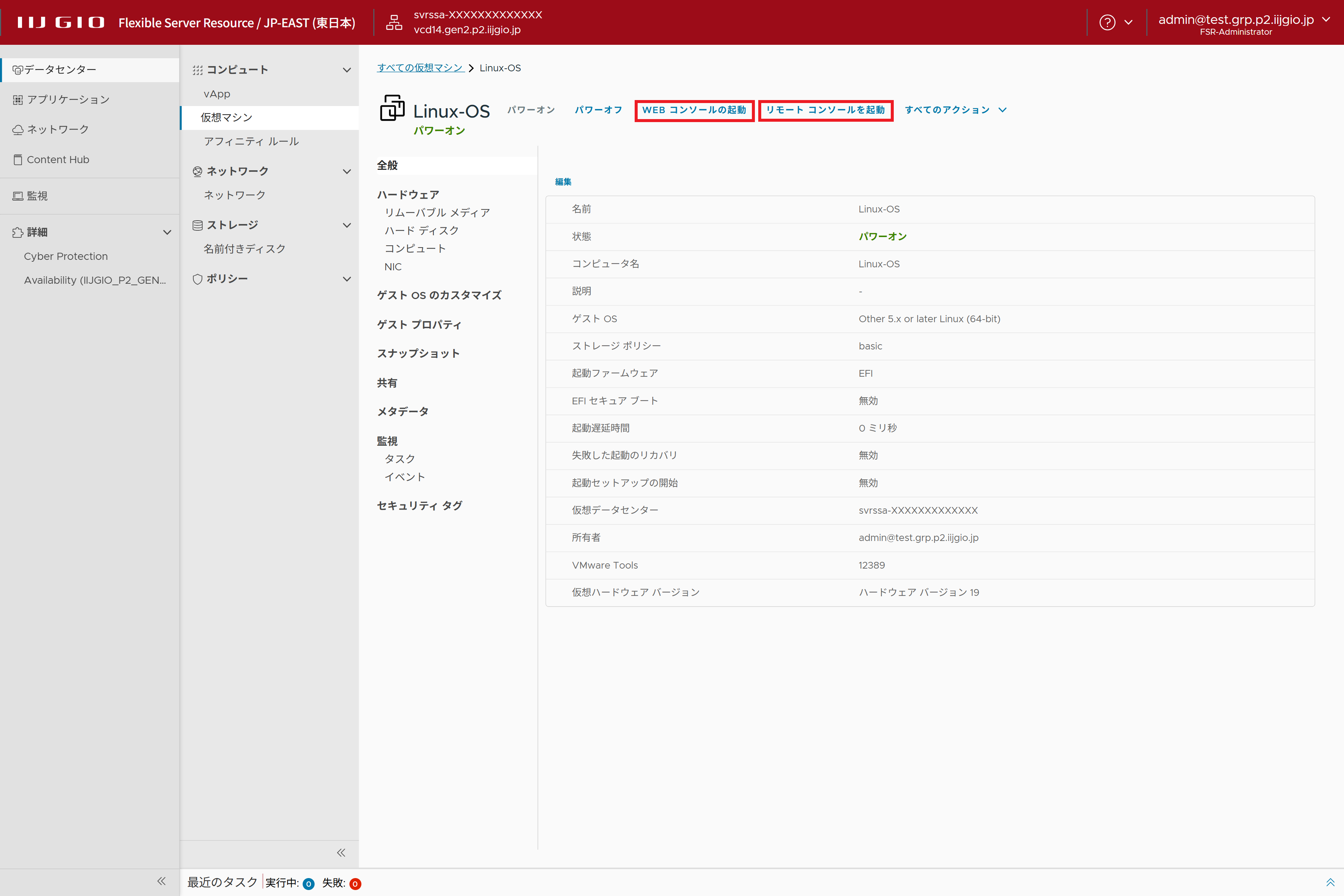Select the スナップショット tab
The height and width of the screenshot is (896, 1344).
coord(418,353)
